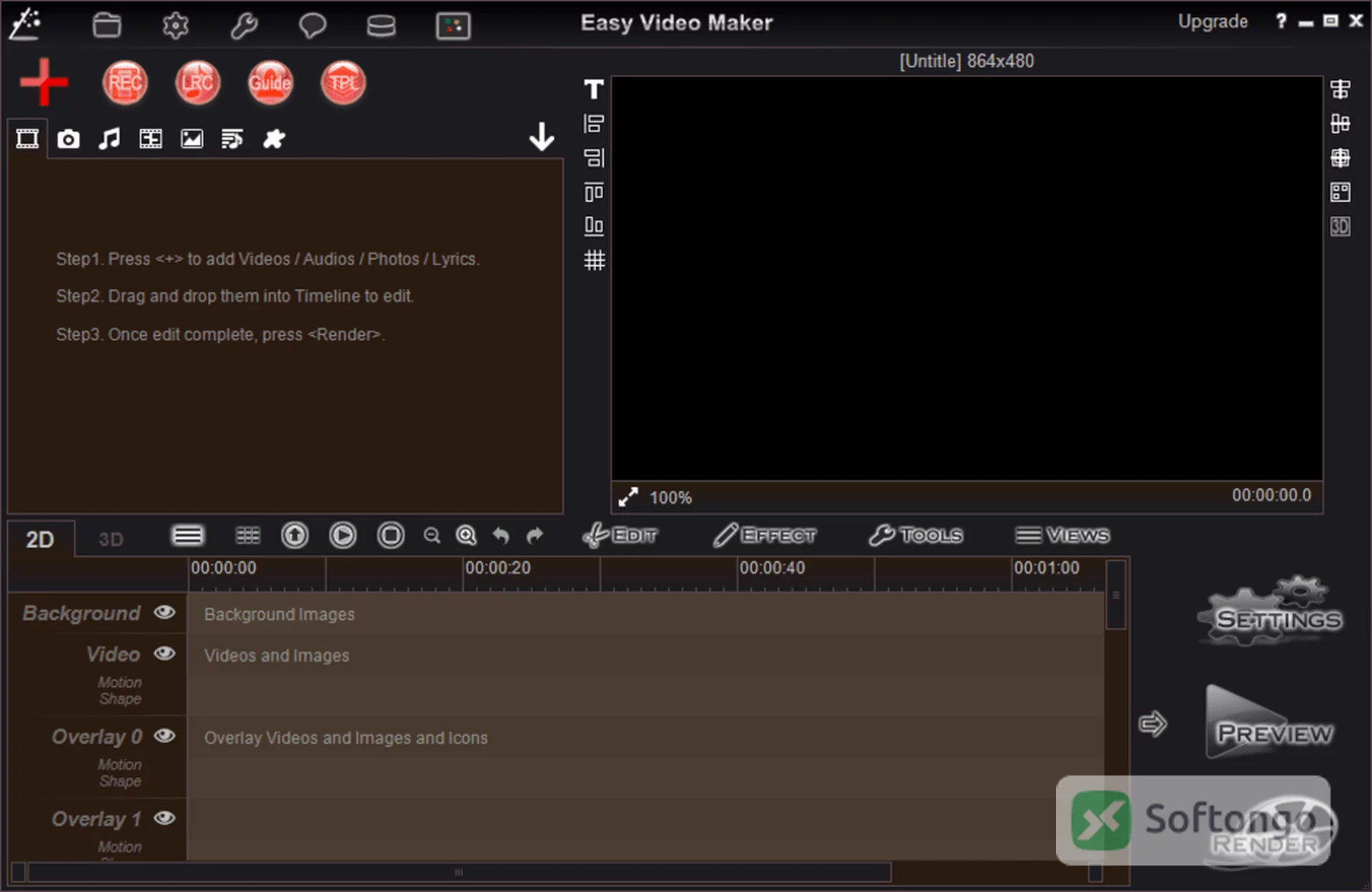This screenshot has width=1372, height=892.
Task: Click the timeline play button
Action: (x=343, y=535)
